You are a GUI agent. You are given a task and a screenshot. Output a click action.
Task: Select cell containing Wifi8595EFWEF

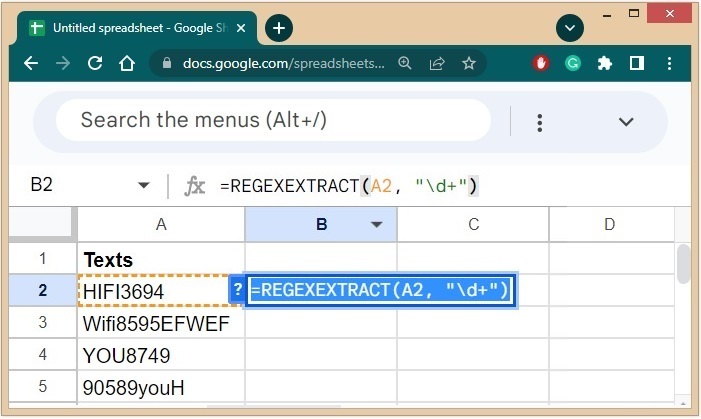[x=160, y=323]
